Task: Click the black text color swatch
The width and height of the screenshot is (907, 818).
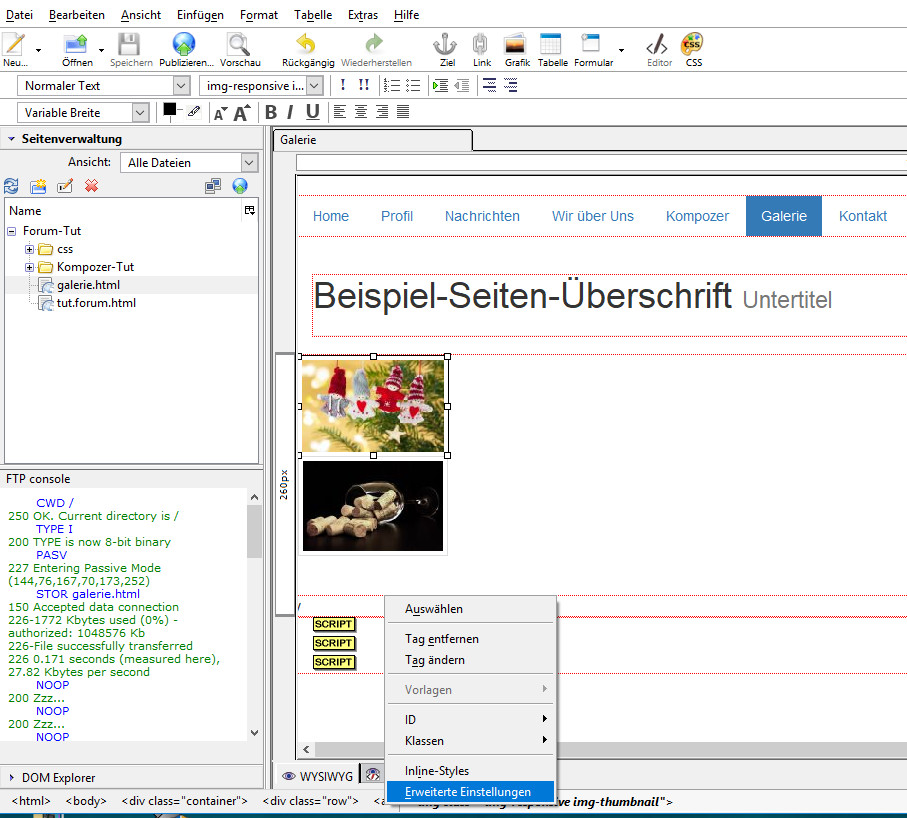Action: (x=170, y=110)
